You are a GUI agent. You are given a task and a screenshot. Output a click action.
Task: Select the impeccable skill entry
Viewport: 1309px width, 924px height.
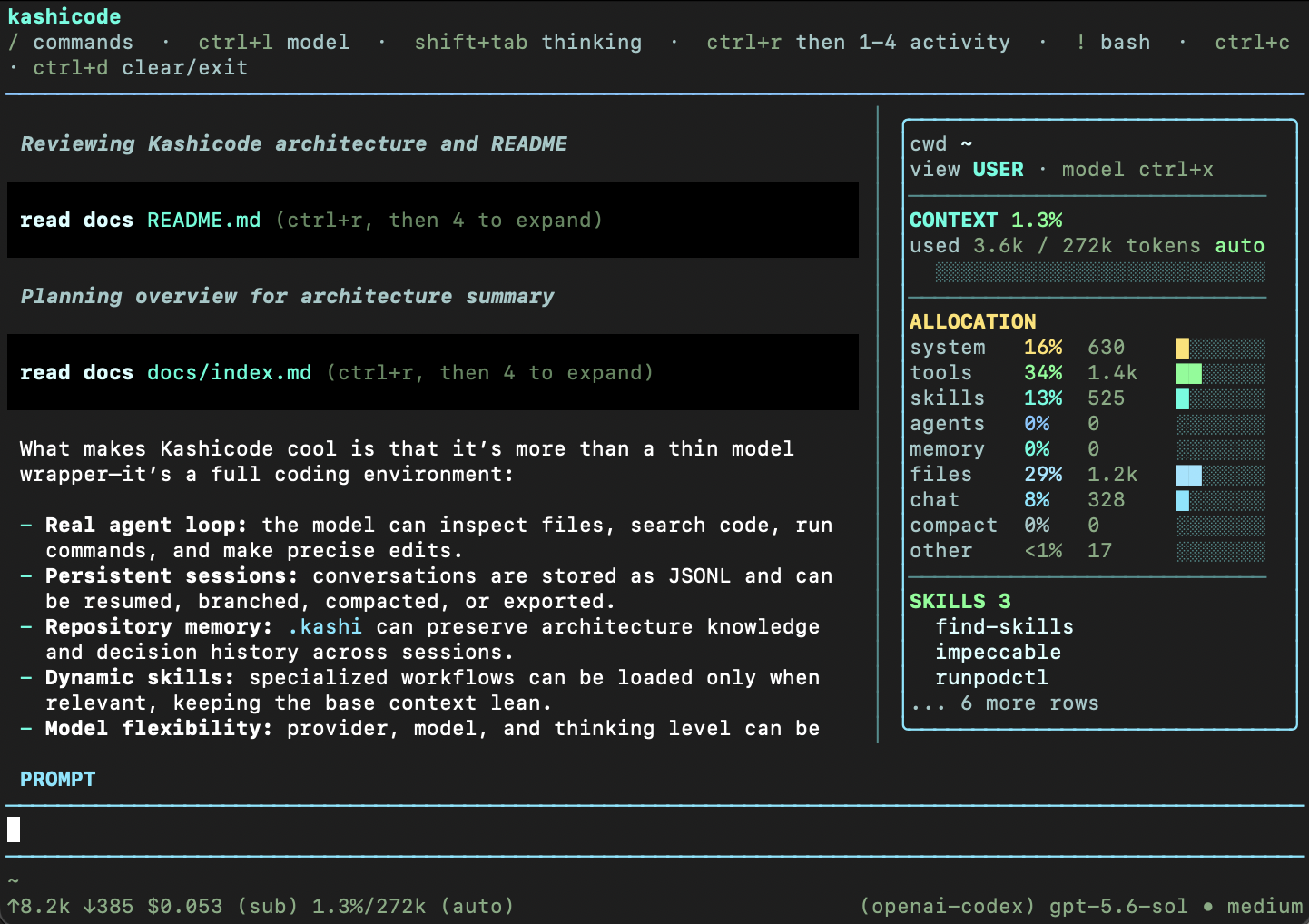pyautogui.click(x=998, y=652)
